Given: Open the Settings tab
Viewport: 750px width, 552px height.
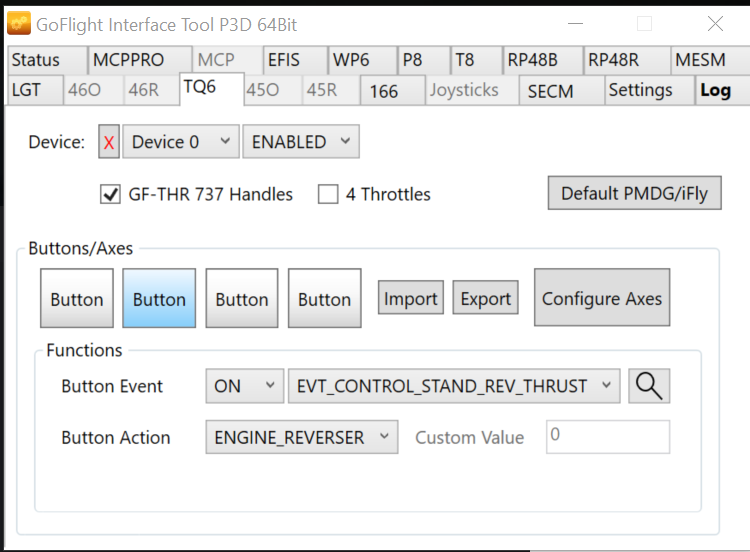Looking at the screenshot, I should pos(640,90).
